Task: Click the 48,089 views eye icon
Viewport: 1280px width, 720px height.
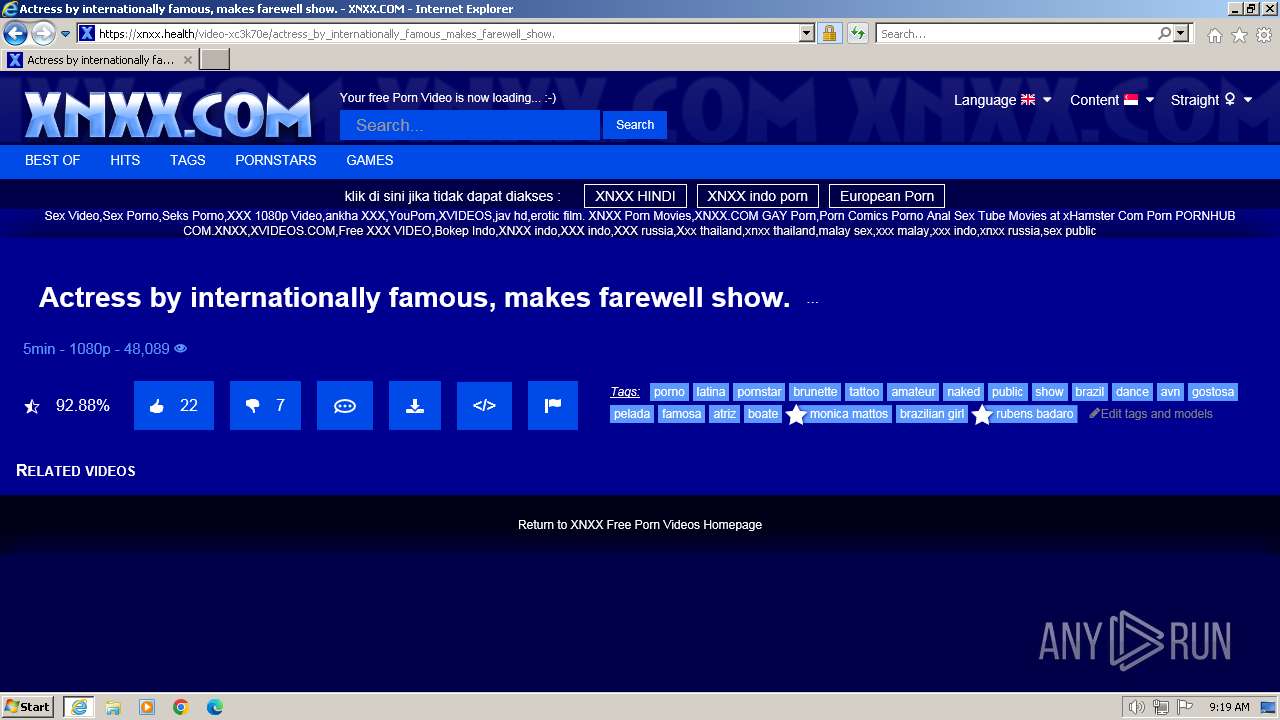Action: click(x=181, y=349)
